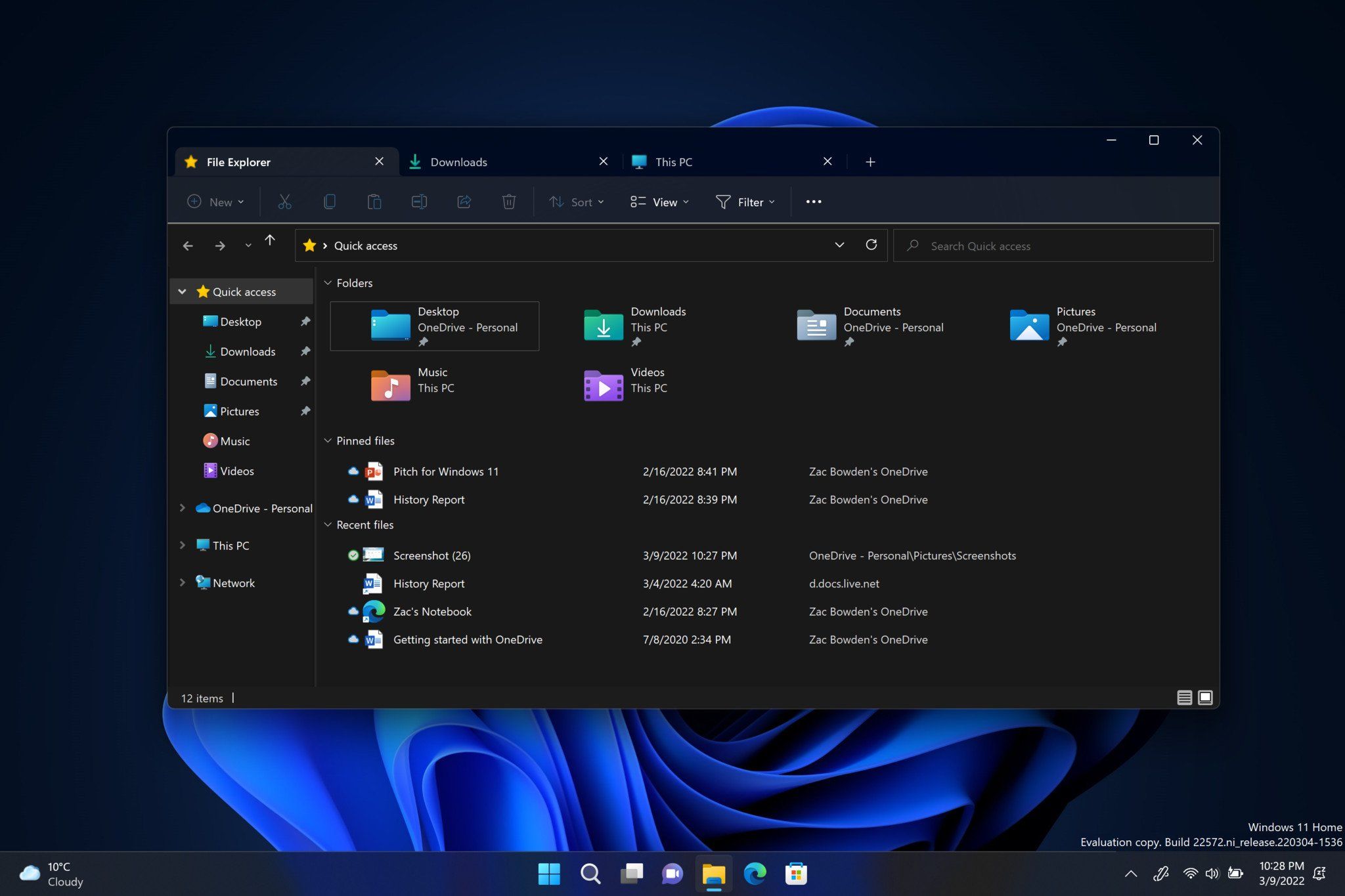Switch to details view using the status bar toggle
Viewport: 1345px width, 896px height.
point(1184,697)
